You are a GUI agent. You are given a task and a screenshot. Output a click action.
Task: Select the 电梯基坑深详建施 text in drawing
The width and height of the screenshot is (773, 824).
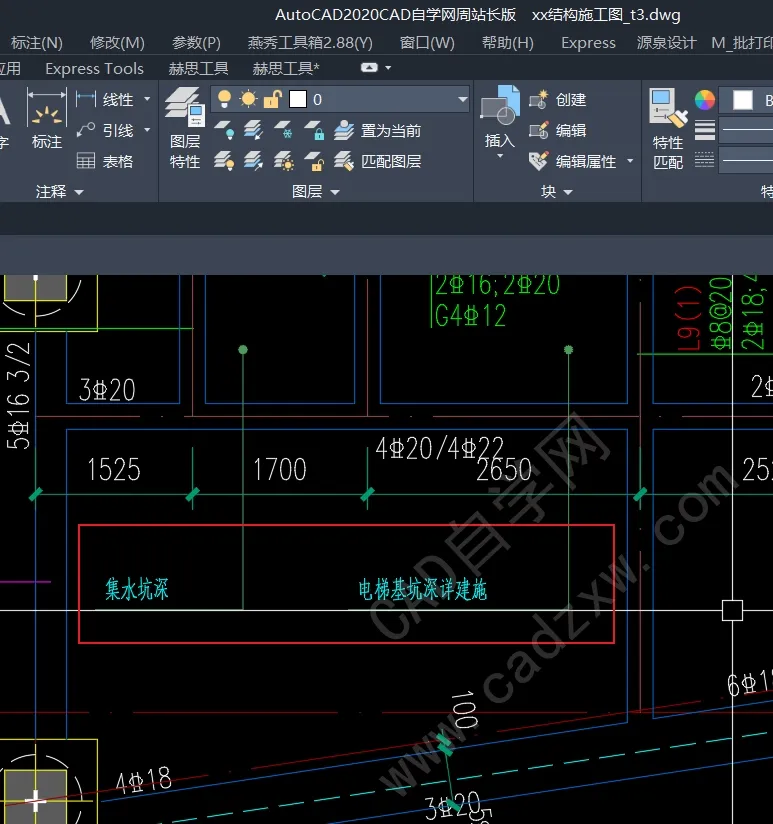(422, 590)
